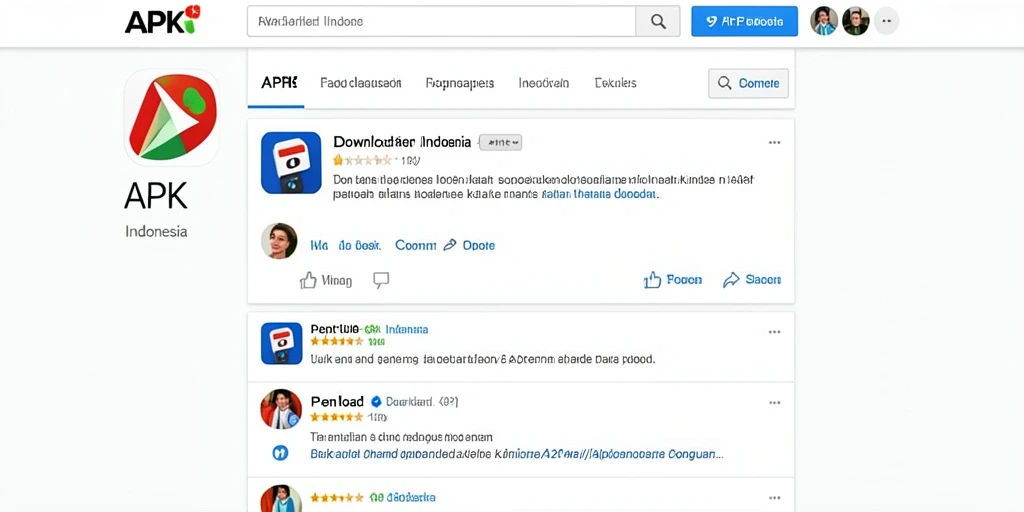This screenshot has width=1024, height=512.
Task: Click the Comm link in the first post
Action: [x=415, y=246]
